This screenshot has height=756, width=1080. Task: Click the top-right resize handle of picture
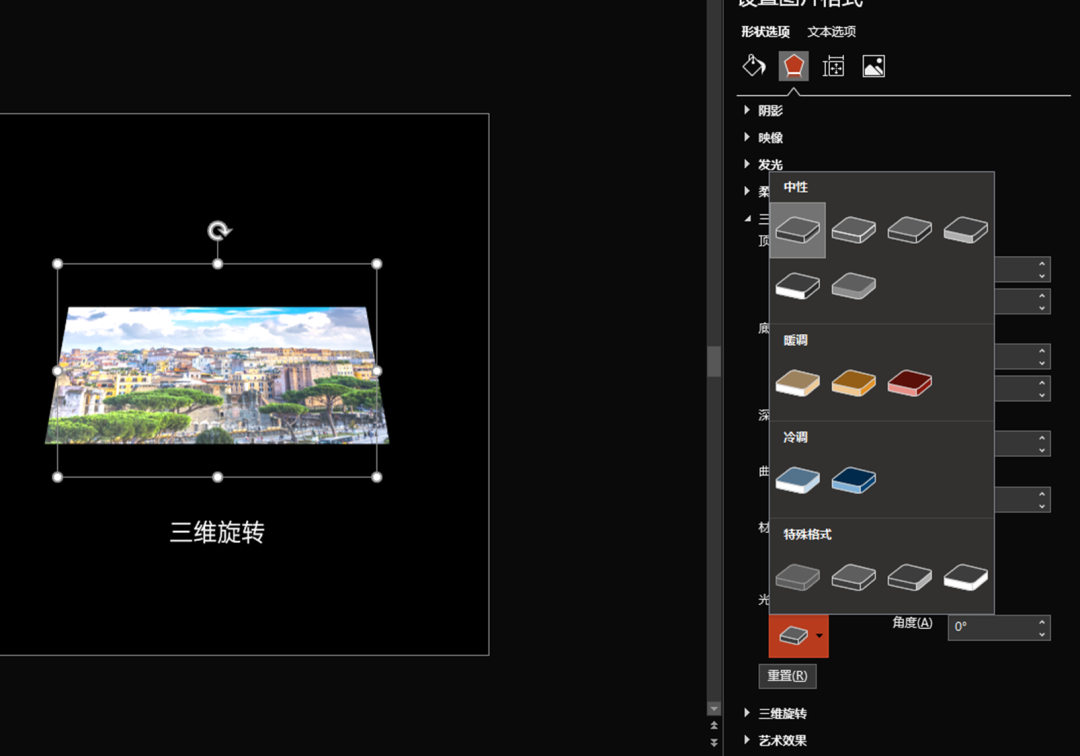[377, 264]
